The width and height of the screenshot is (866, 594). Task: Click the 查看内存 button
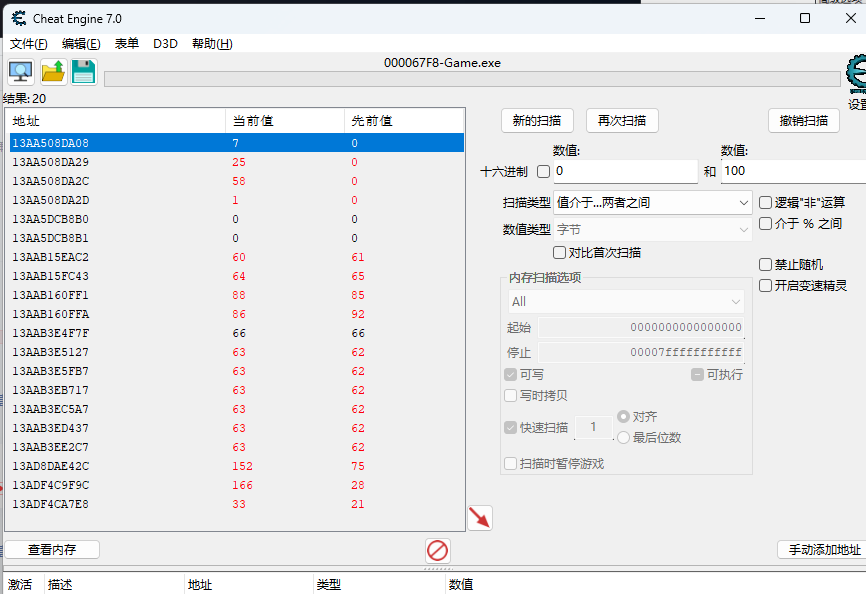[x=52, y=550]
